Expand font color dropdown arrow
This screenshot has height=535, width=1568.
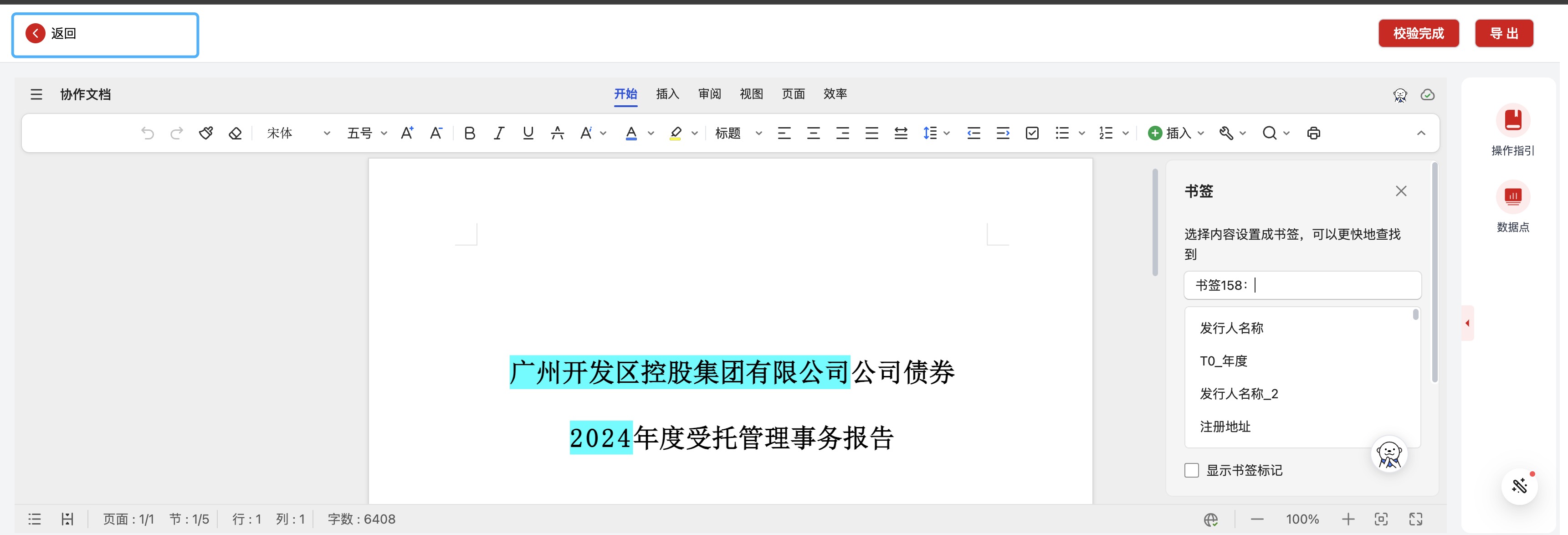point(651,133)
